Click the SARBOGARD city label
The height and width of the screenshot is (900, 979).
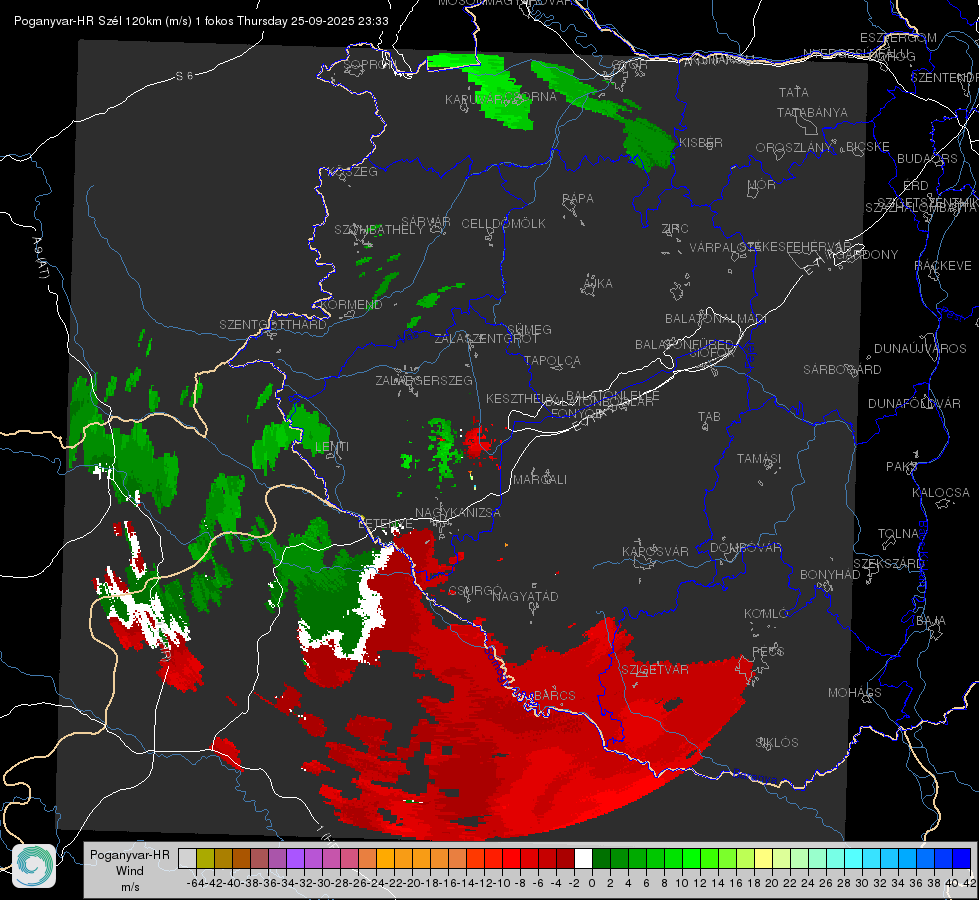[842, 369]
